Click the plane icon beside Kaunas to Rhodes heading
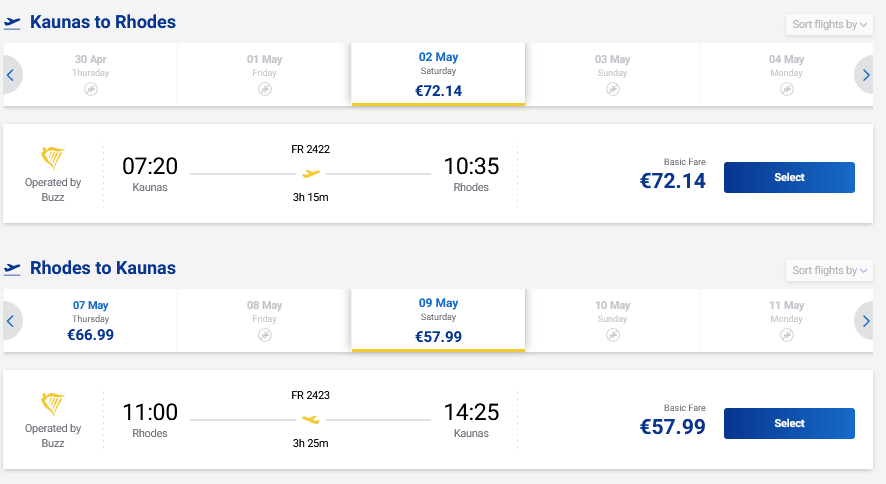886x484 pixels. 13,23
